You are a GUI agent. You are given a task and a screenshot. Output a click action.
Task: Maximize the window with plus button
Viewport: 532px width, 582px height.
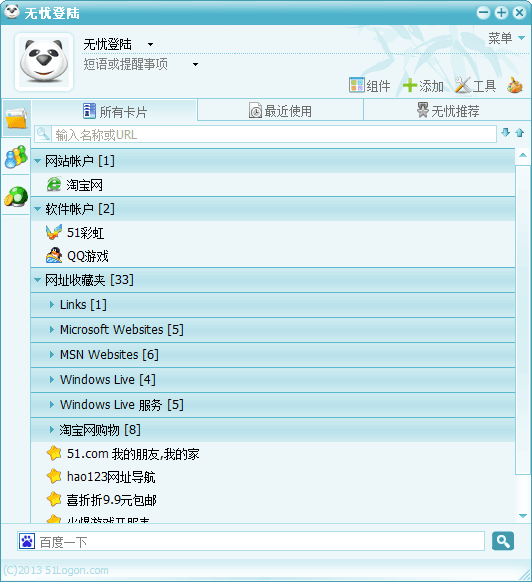501,13
